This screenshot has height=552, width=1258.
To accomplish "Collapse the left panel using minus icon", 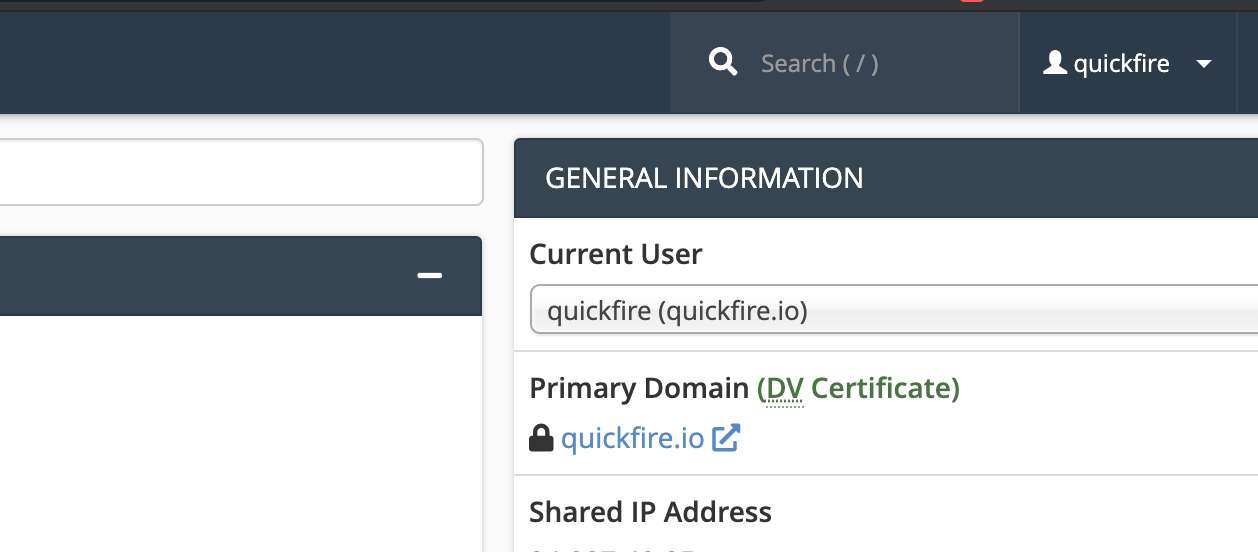I will [x=430, y=276].
